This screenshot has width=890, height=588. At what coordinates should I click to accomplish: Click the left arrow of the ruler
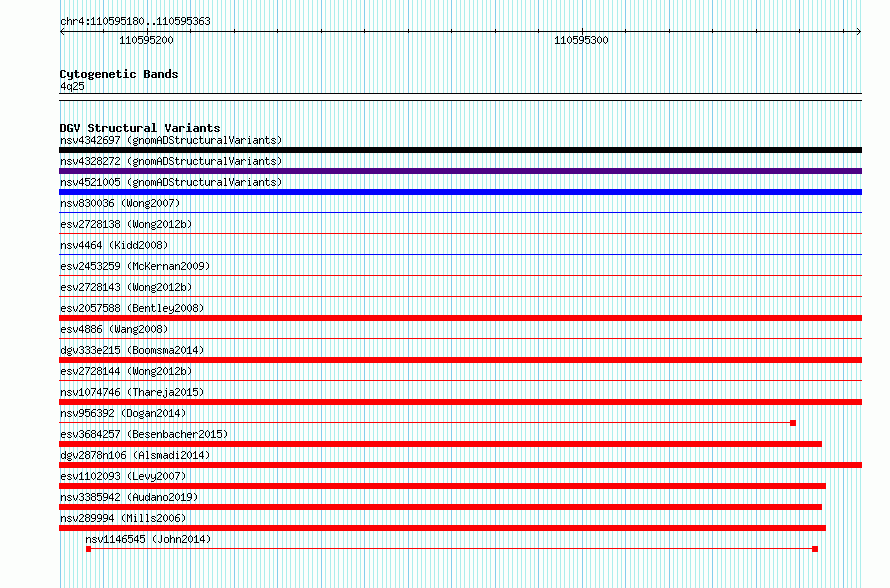coord(62,32)
